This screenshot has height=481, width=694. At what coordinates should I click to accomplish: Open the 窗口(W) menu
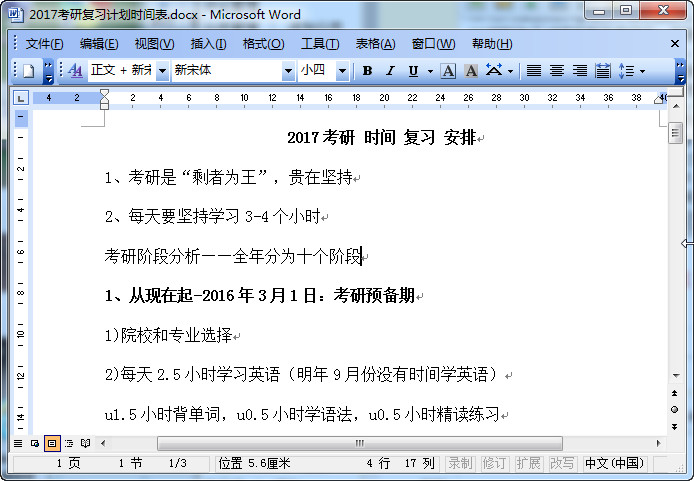tap(433, 44)
